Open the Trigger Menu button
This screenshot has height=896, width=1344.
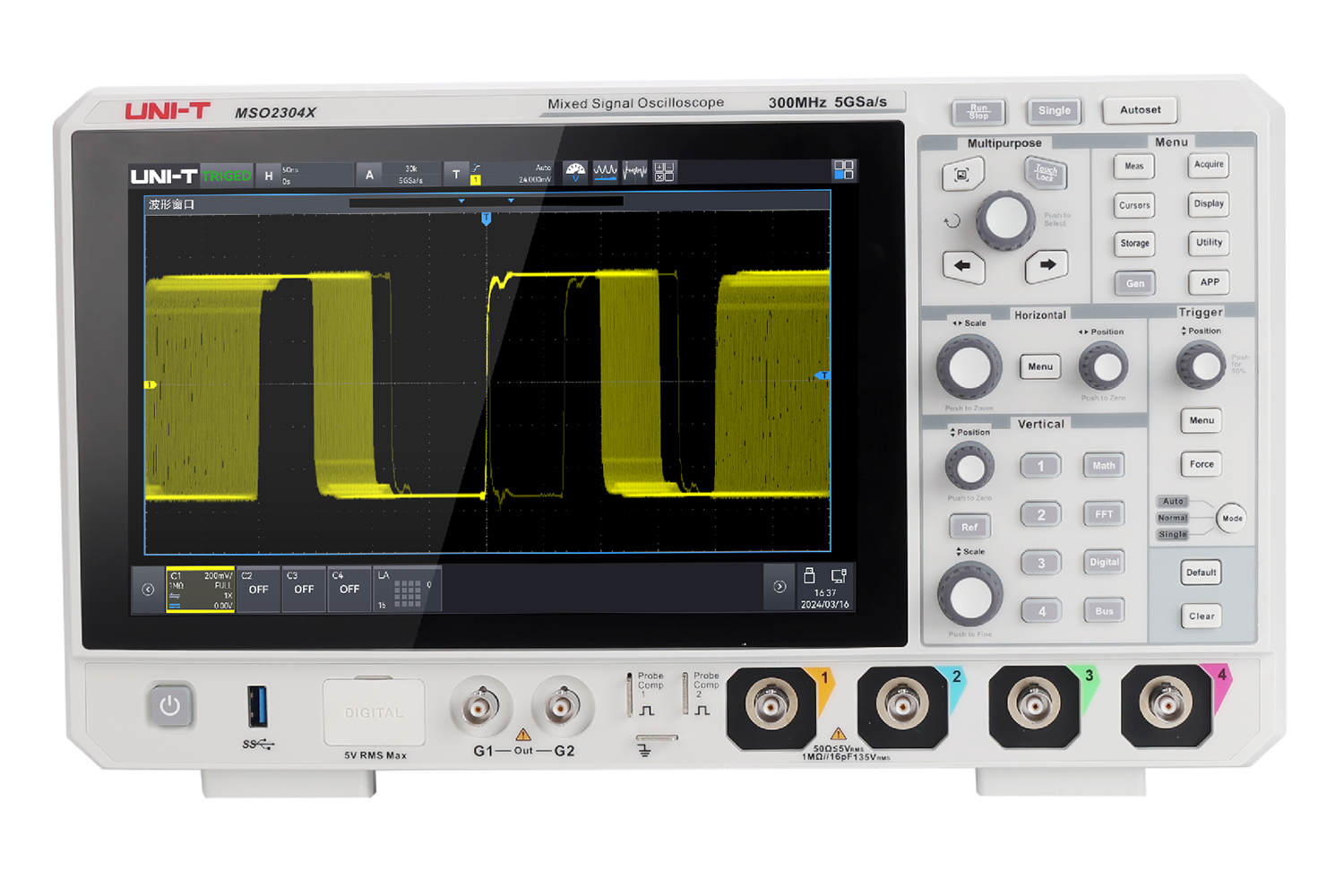tap(1202, 420)
